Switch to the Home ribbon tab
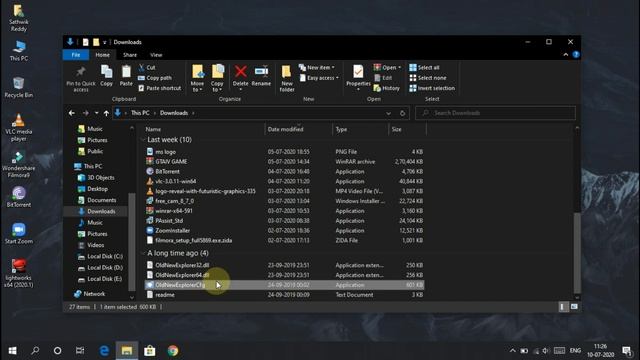The width and height of the screenshot is (640, 360). coord(102,55)
